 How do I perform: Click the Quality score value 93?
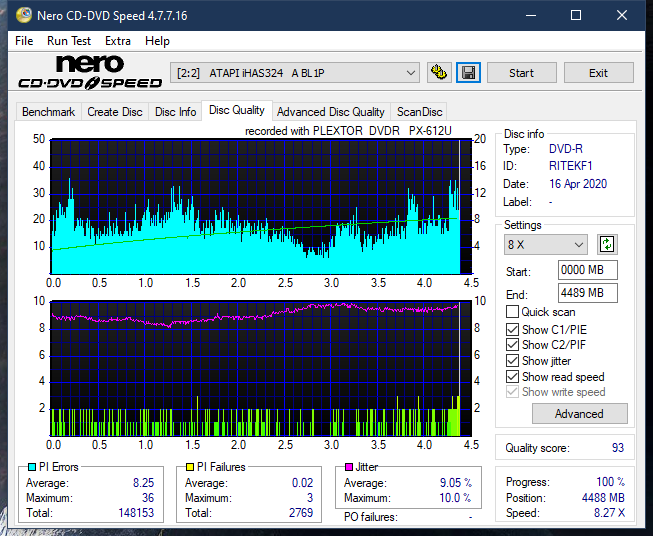pyautogui.click(x=618, y=448)
